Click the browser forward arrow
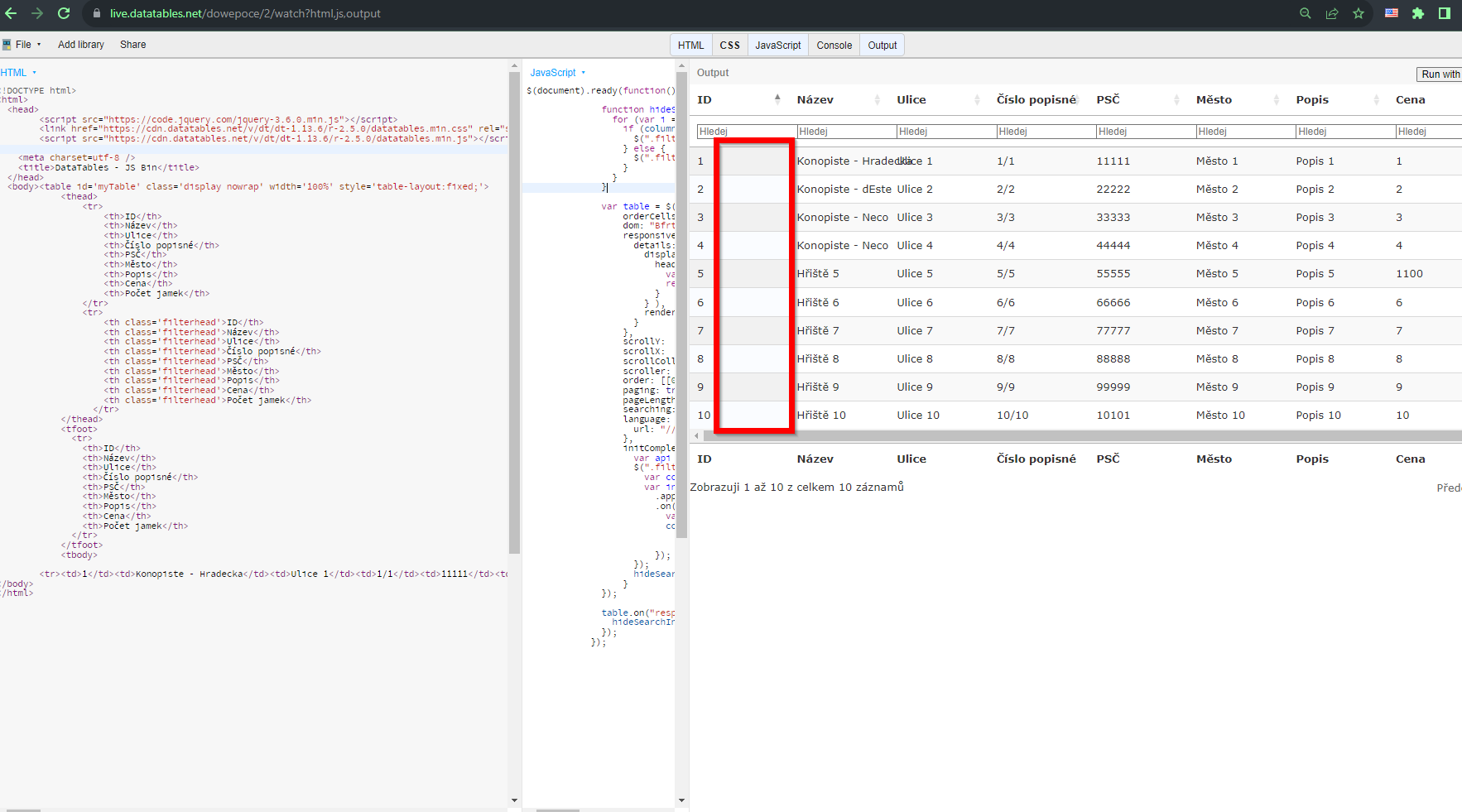Viewport: 1462px width, 812px height. (x=38, y=13)
